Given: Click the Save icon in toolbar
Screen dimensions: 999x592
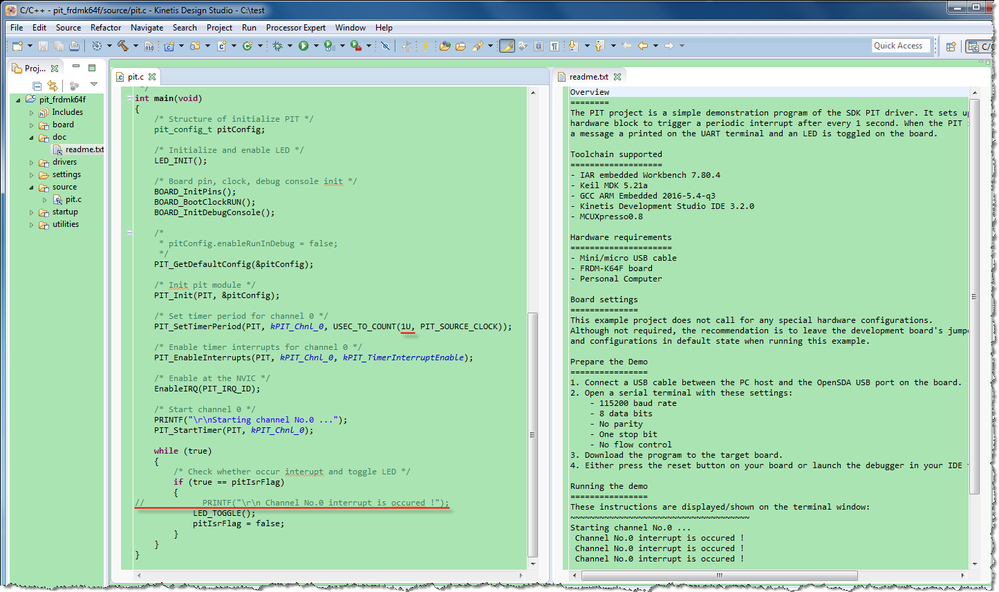Looking at the screenshot, I should tap(43, 46).
